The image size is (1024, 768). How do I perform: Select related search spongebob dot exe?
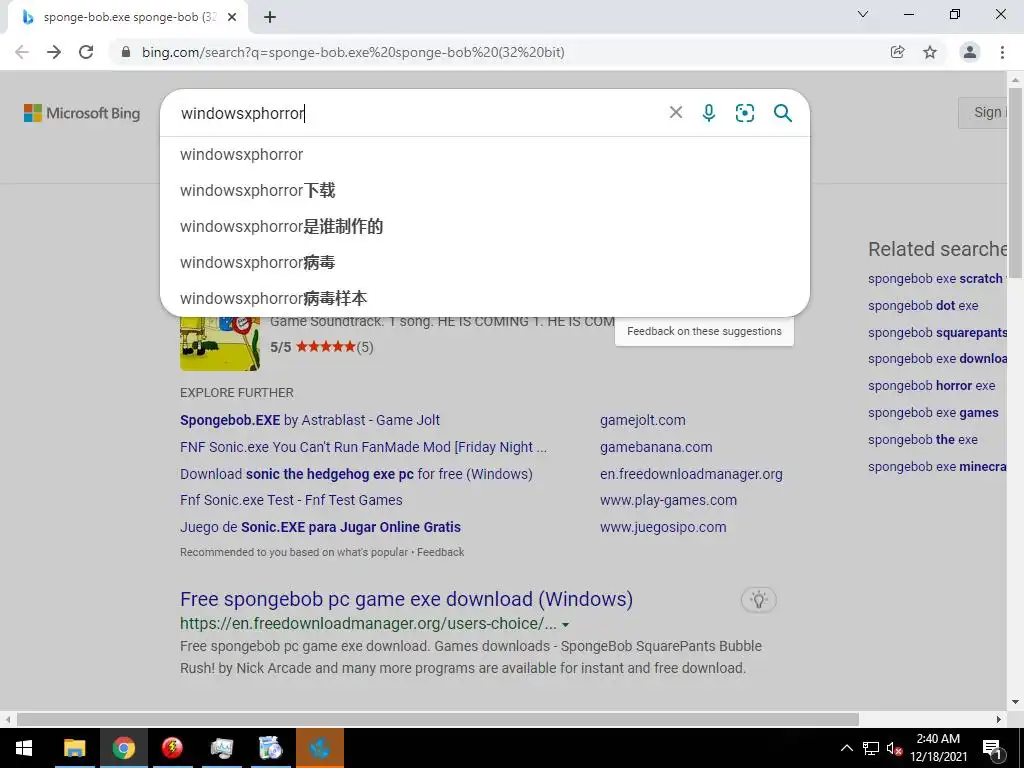pyautogui.click(x=923, y=306)
